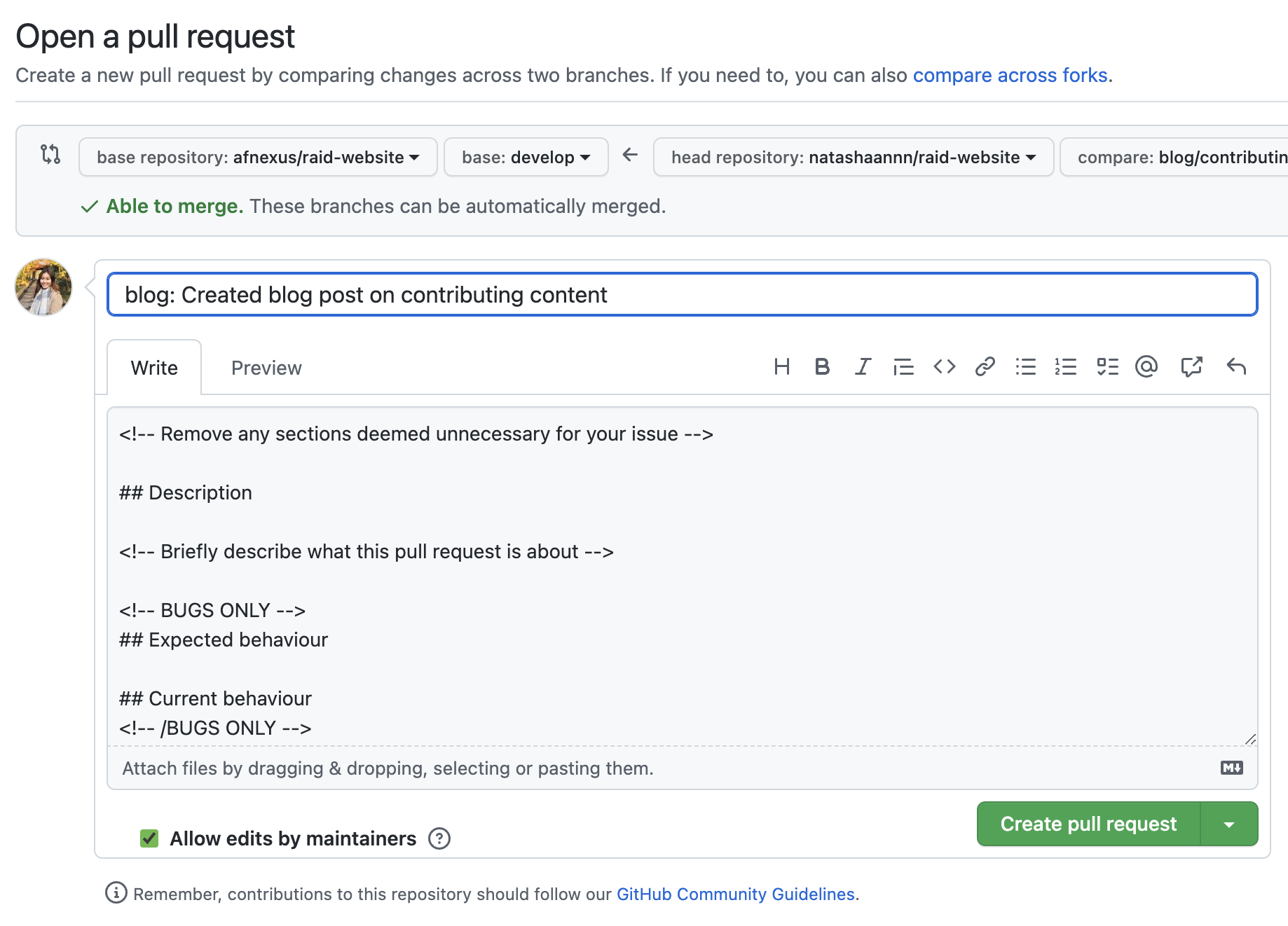Insert a bulleted list
The image size is (1288, 926).
[1025, 366]
